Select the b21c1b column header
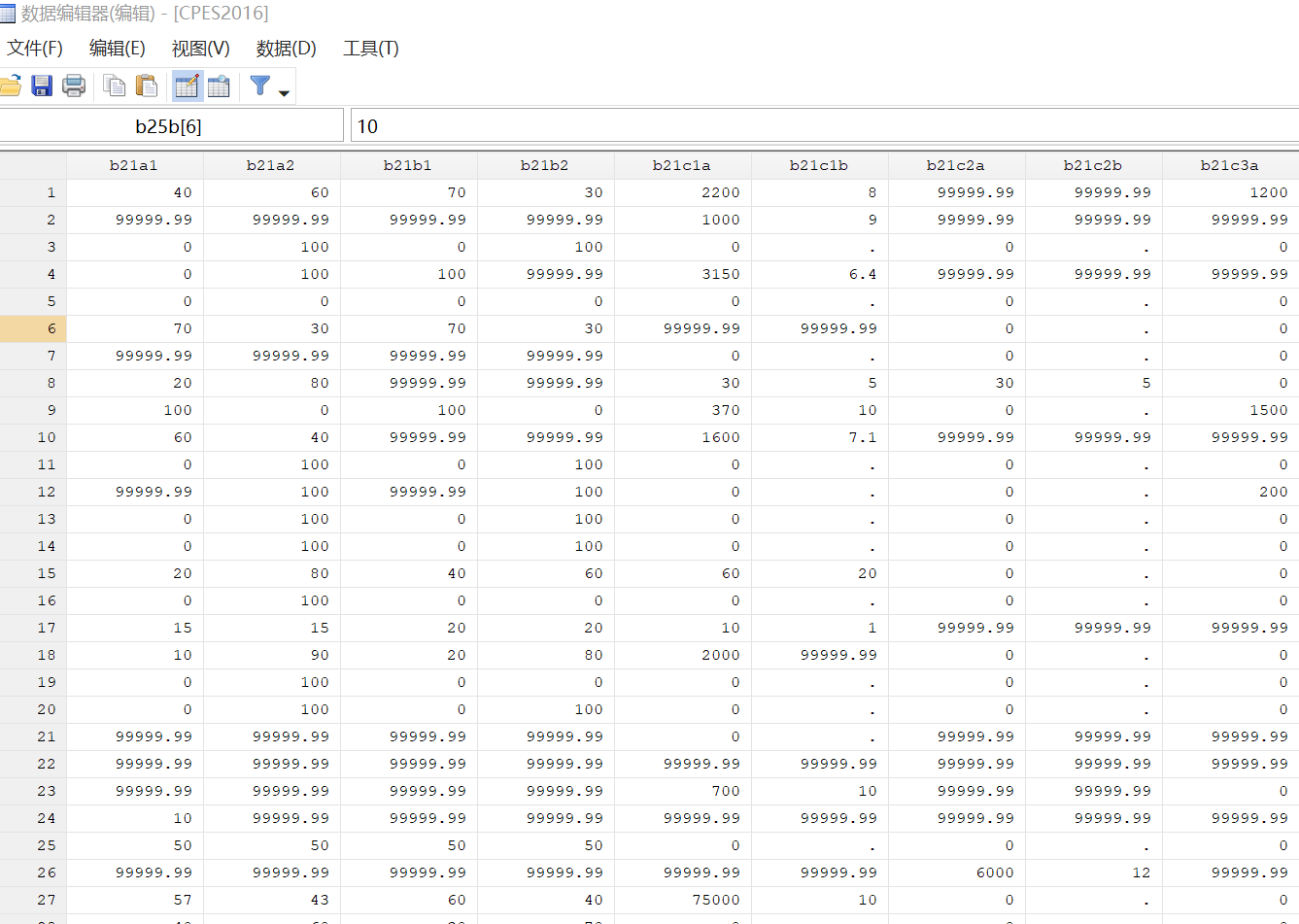1299x924 pixels. pyautogui.click(x=819, y=165)
